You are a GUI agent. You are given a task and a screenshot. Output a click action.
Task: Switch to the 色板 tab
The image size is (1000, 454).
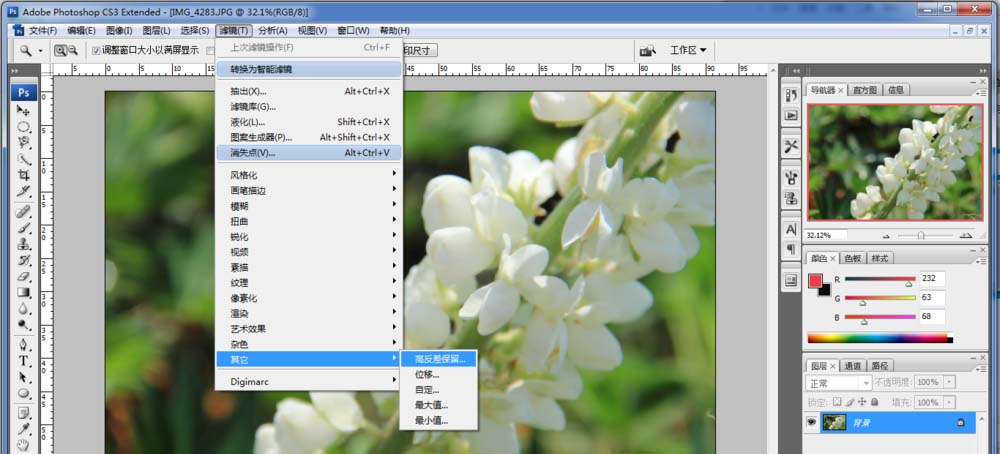click(x=853, y=258)
